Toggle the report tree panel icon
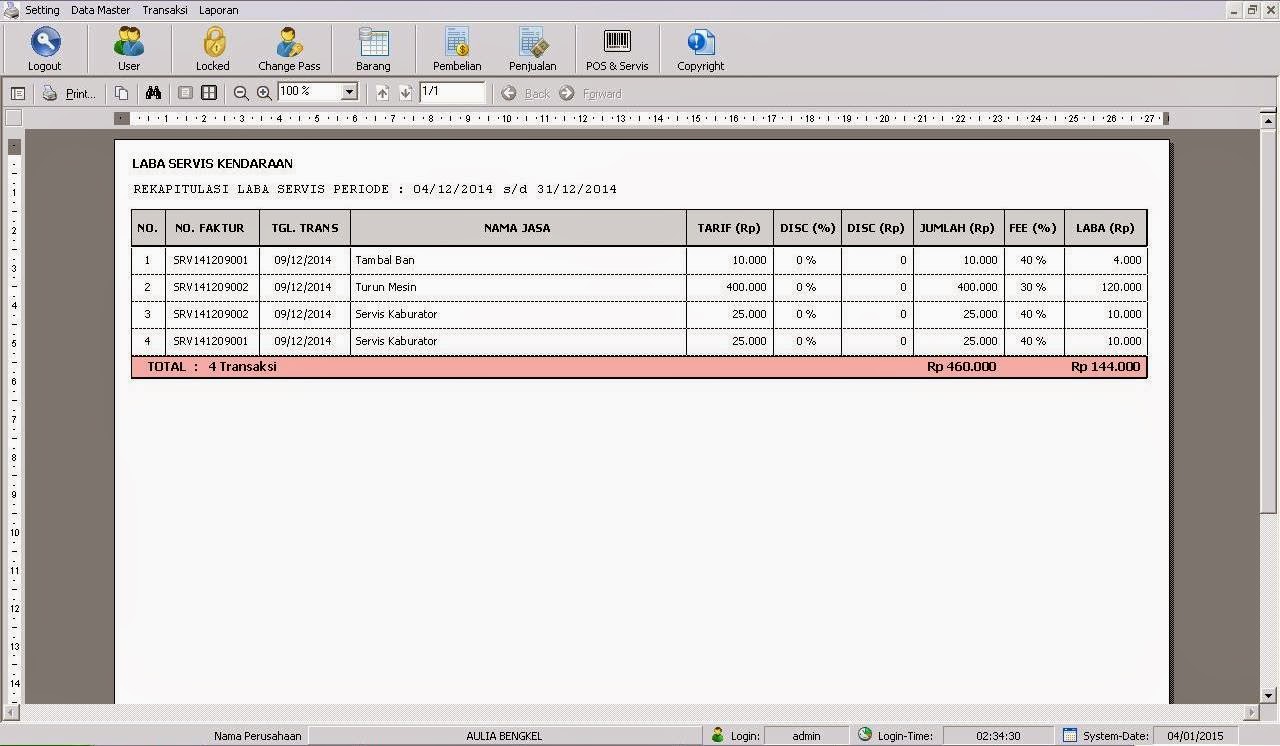Image resolution: width=1280 pixels, height=746 pixels. coord(18,93)
